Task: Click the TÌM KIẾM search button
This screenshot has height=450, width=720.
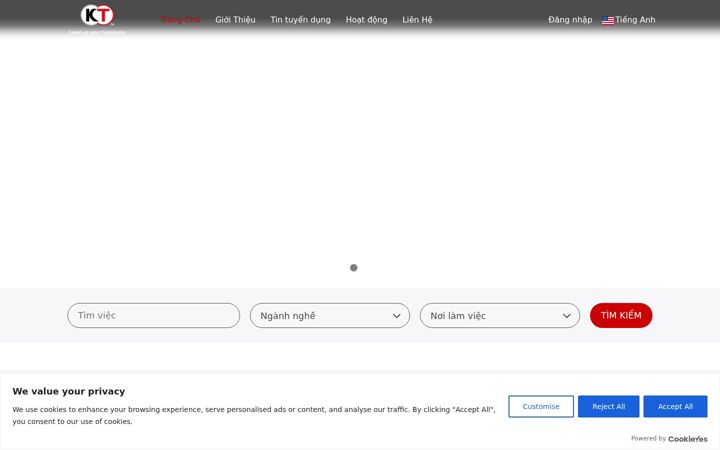Action: click(621, 315)
